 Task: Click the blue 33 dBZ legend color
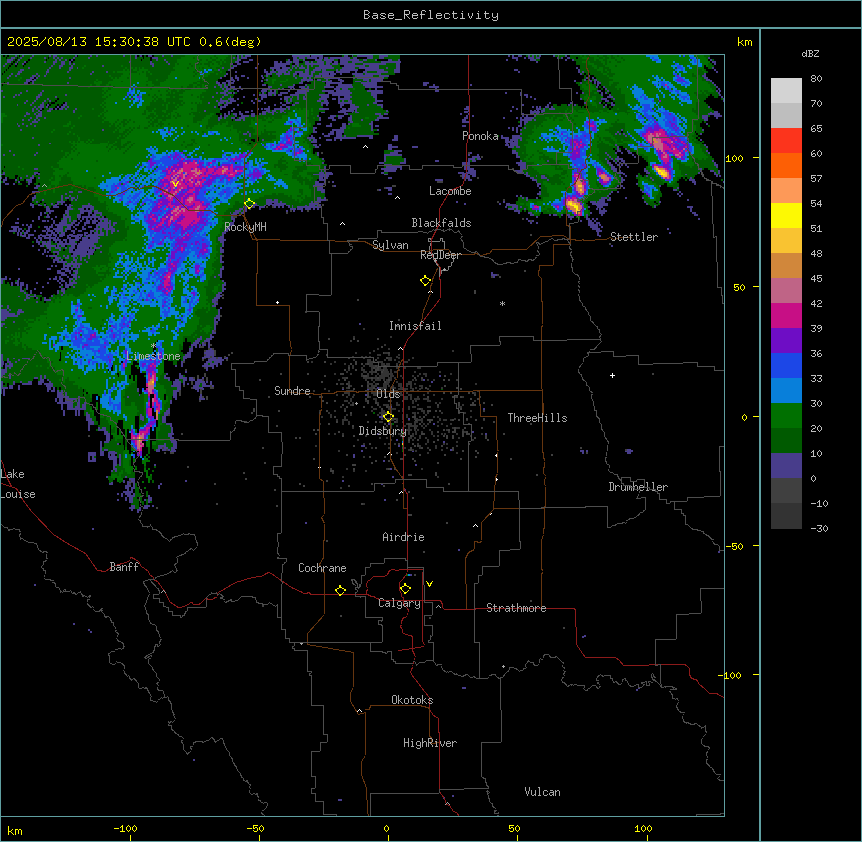[786, 365]
